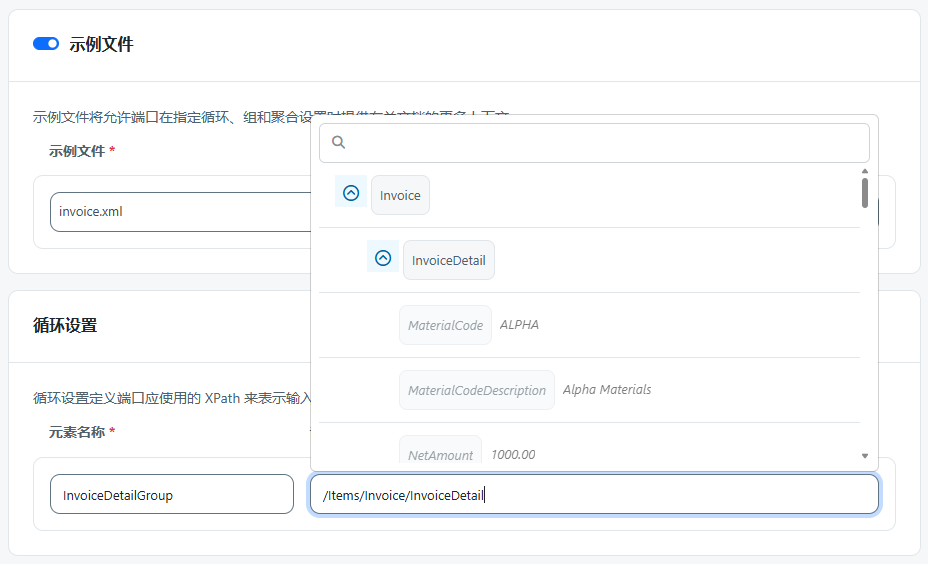Pick the MaterialCode element
Image resolution: width=928 pixels, height=564 pixels.
(x=445, y=325)
